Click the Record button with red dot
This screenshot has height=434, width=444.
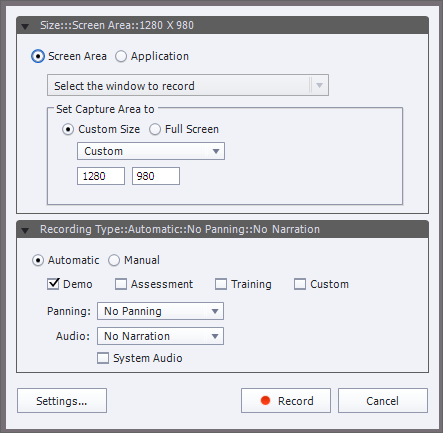[286, 401]
